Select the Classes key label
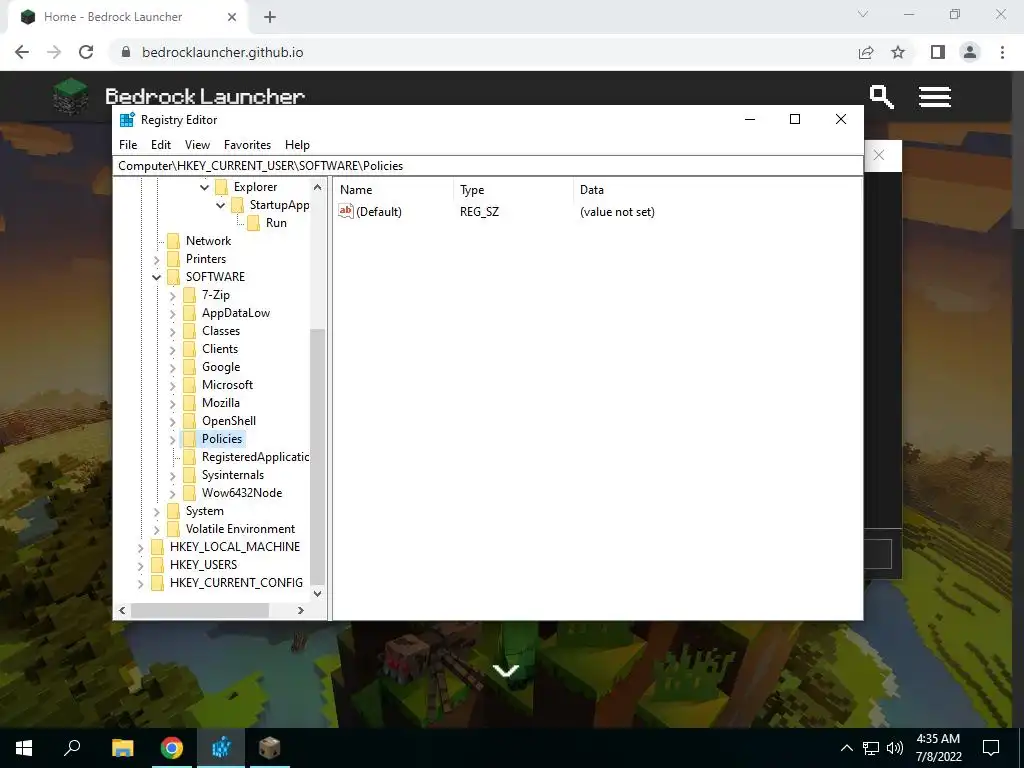 (221, 331)
